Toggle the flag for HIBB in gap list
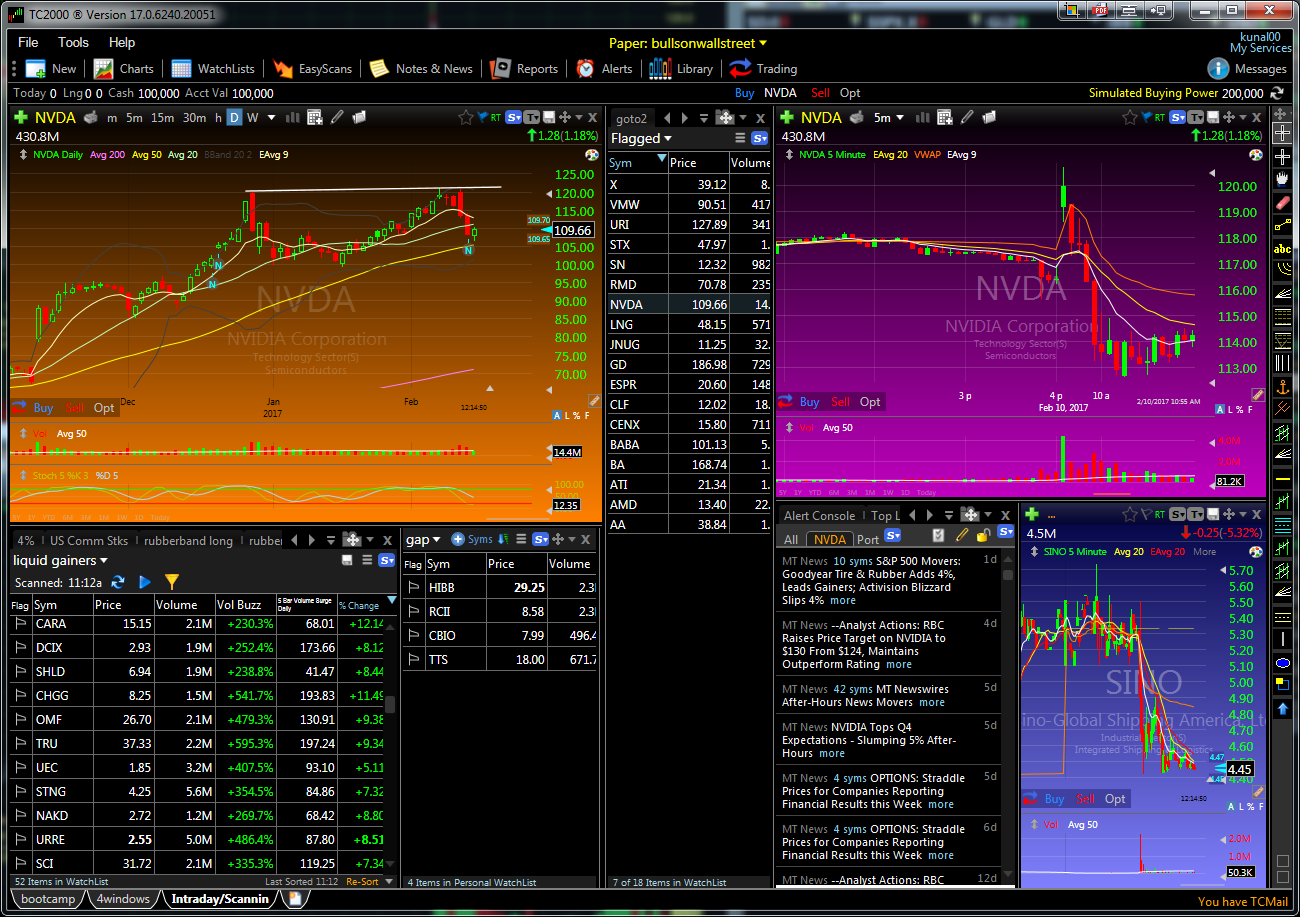The image size is (1300, 917). tap(413, 588)
